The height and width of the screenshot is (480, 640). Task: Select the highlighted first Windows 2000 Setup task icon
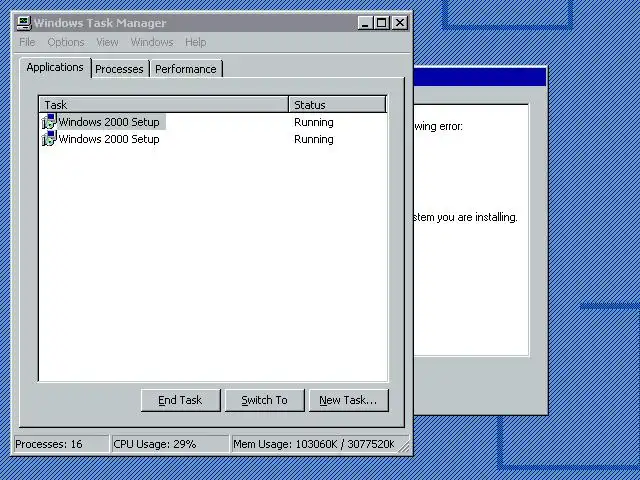tap(49, 122)
